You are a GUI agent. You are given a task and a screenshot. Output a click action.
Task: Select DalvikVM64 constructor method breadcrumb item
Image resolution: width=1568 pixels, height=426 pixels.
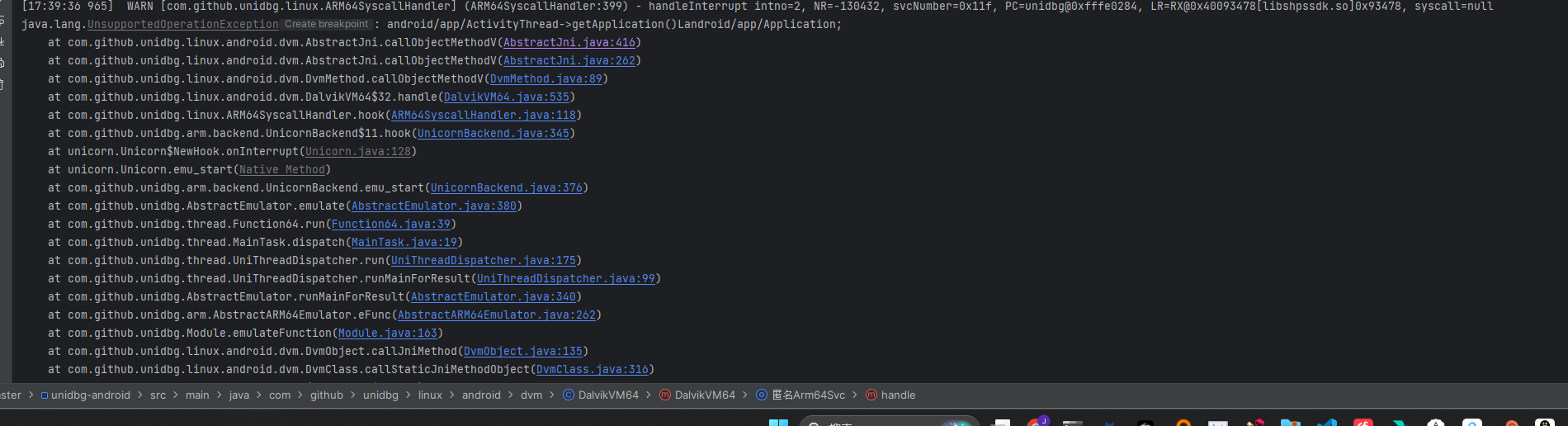[697, 395]
